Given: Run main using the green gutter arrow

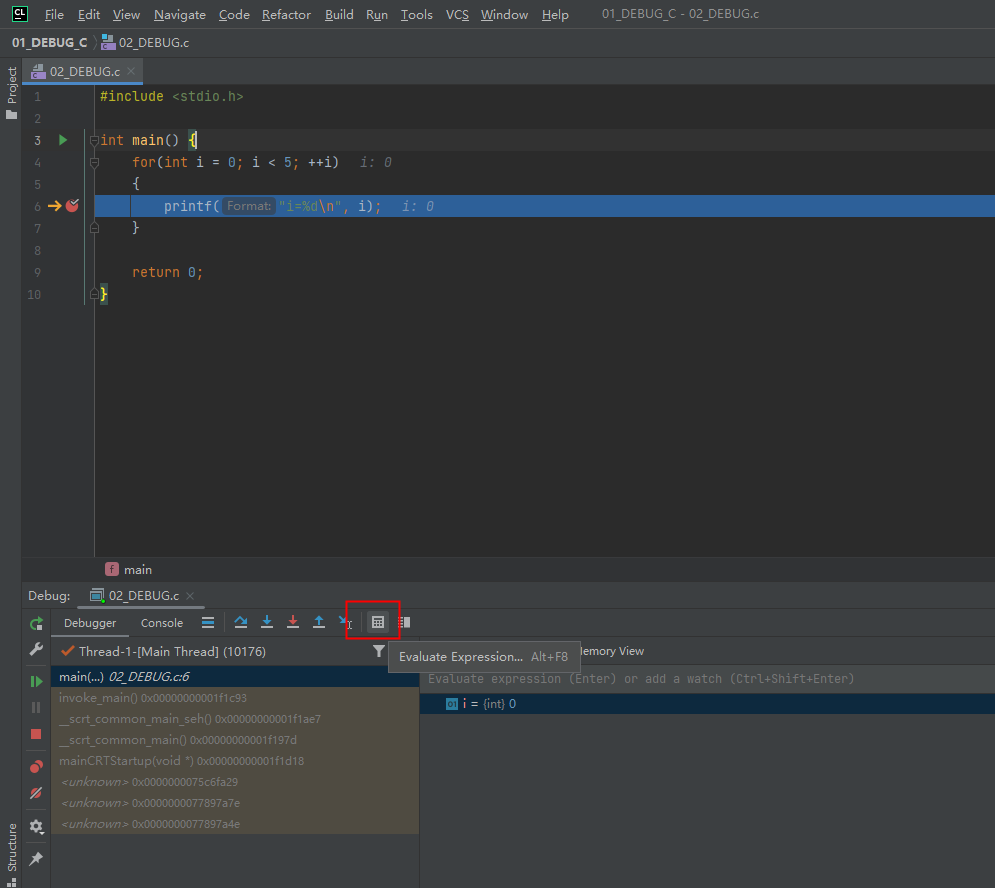Looking at the screenshot, I should 63,140.
